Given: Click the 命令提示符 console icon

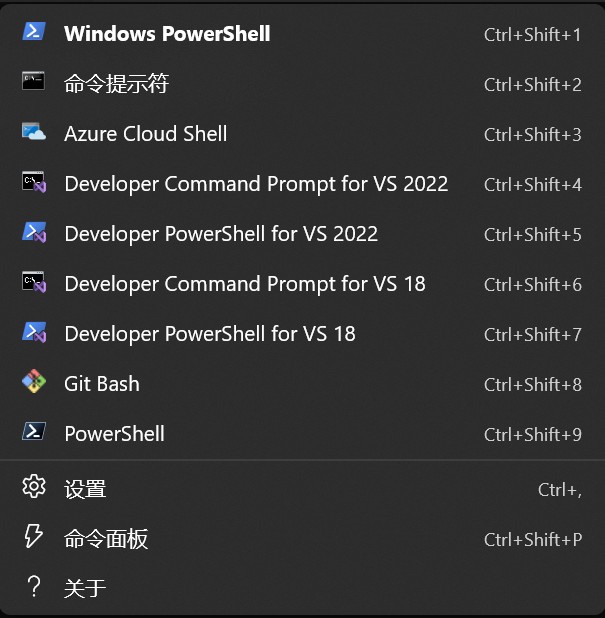Looking at the screenshot, I should [x=34, y=81].
